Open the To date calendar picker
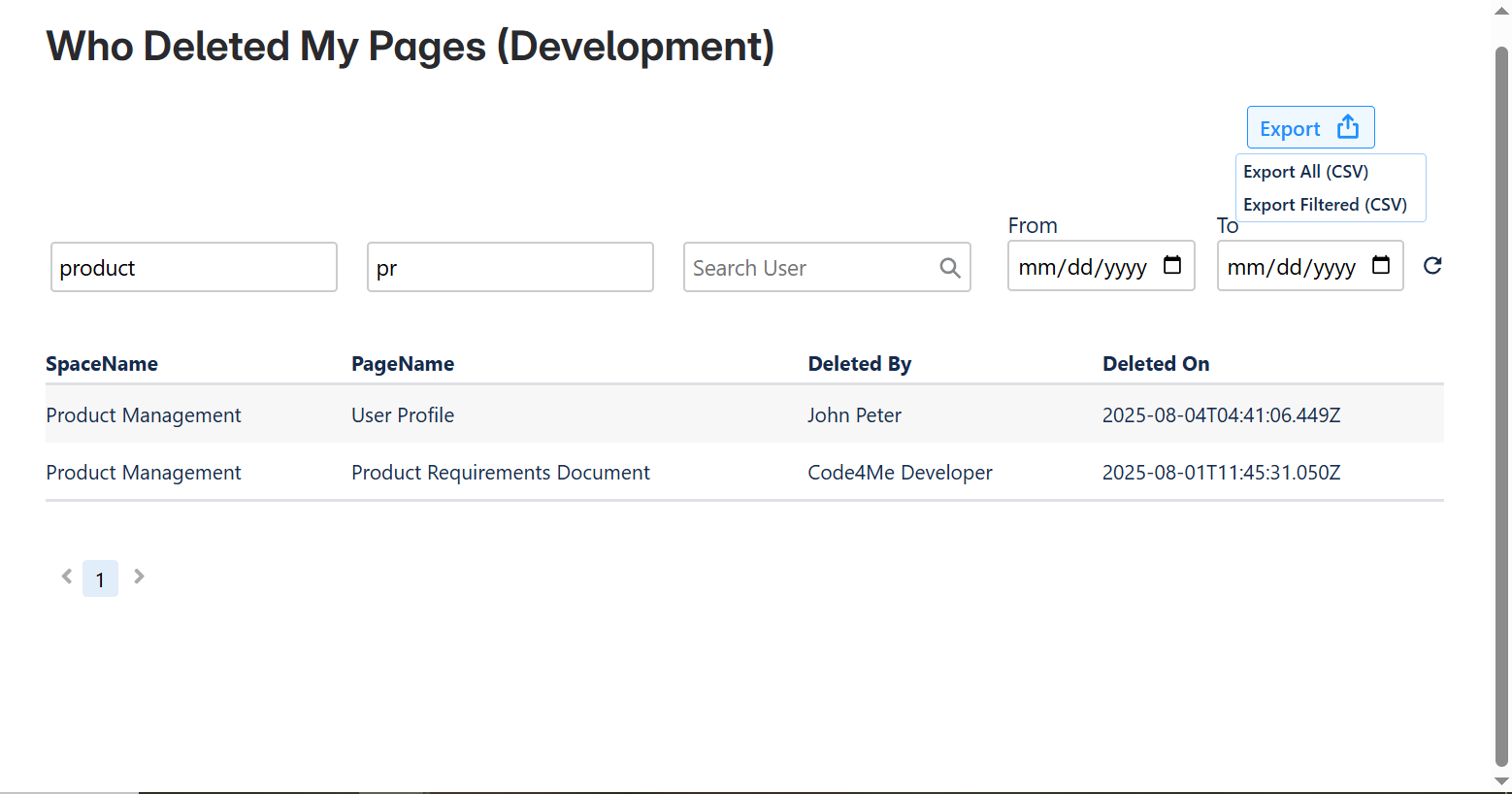Screen dimensions: 1512x794 click(1381, 266)
